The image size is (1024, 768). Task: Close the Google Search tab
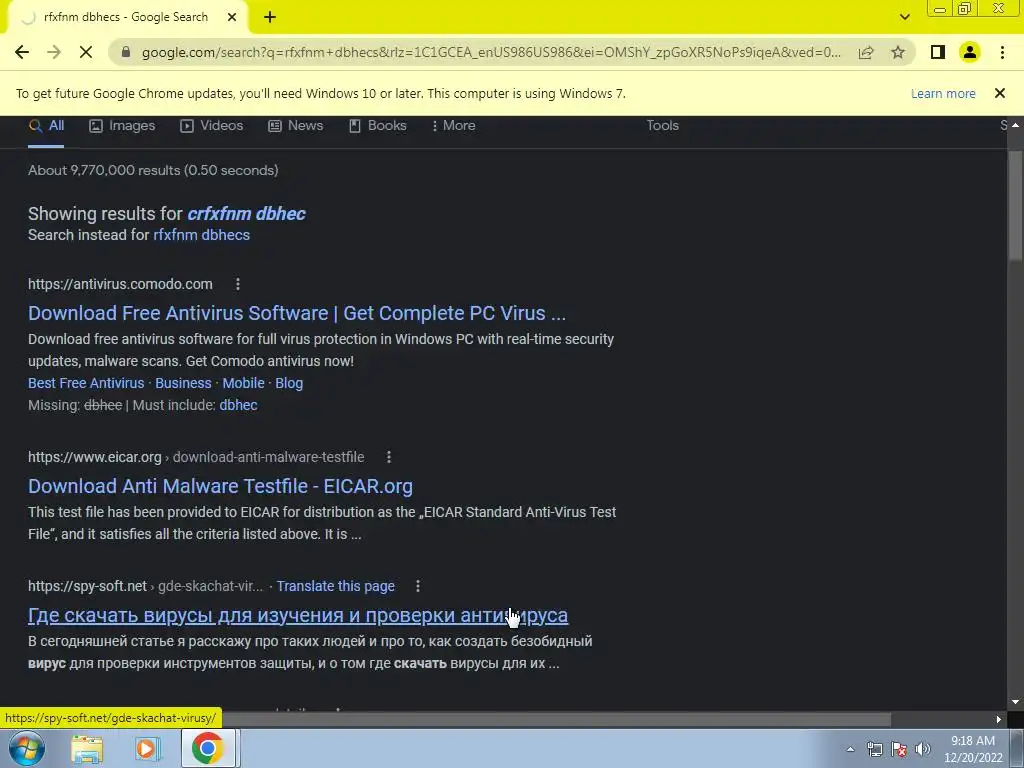[x=232, y=17]
